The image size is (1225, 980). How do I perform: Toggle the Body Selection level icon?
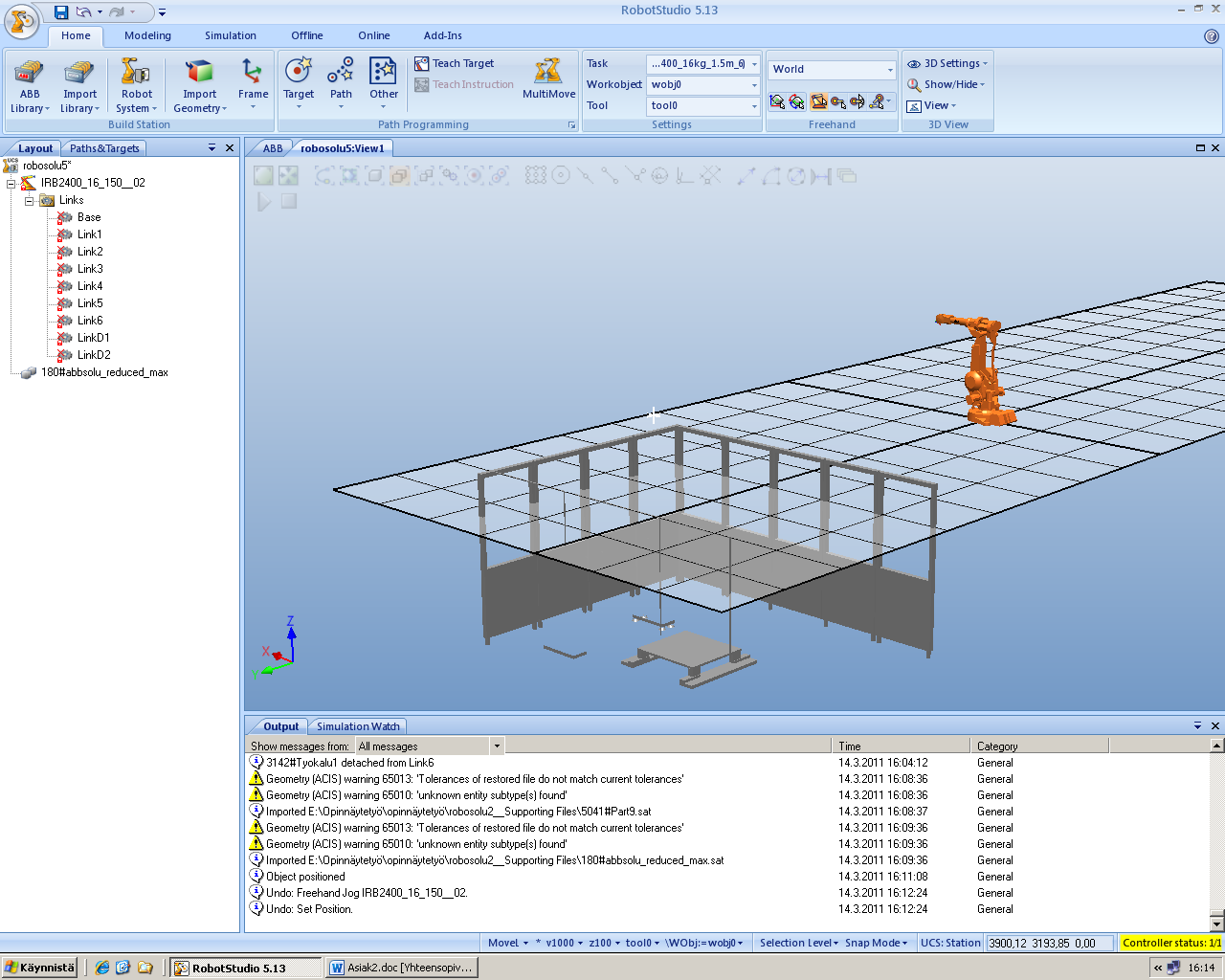point(374,175)
